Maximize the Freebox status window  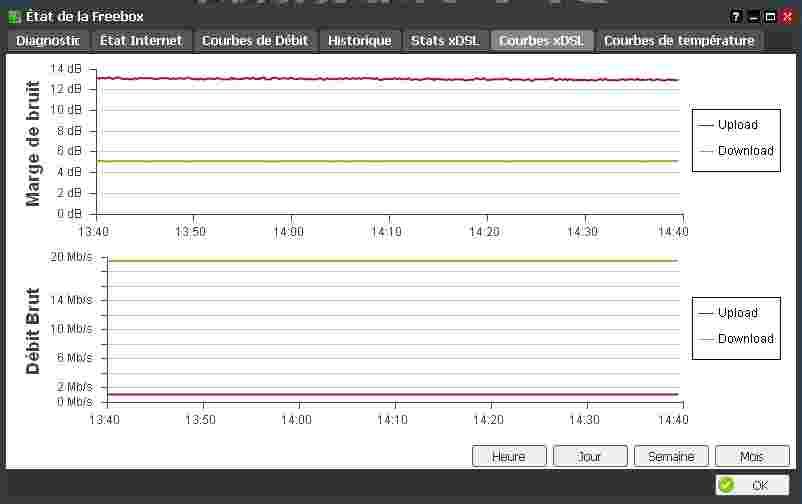click(770, 17)
